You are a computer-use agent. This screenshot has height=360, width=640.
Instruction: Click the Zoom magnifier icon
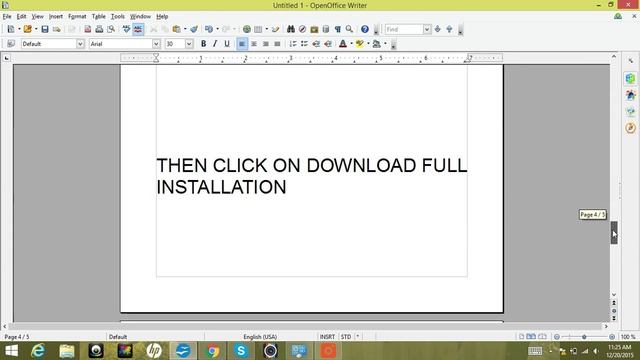(x=349, y=29)
